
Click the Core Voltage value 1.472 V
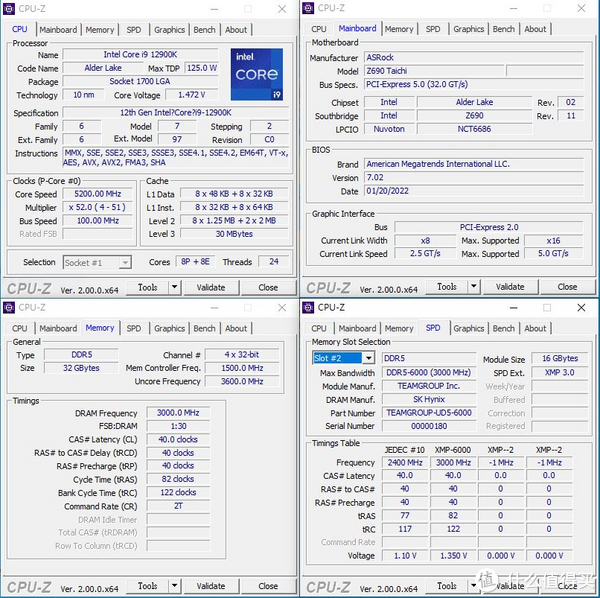[192, 95]
